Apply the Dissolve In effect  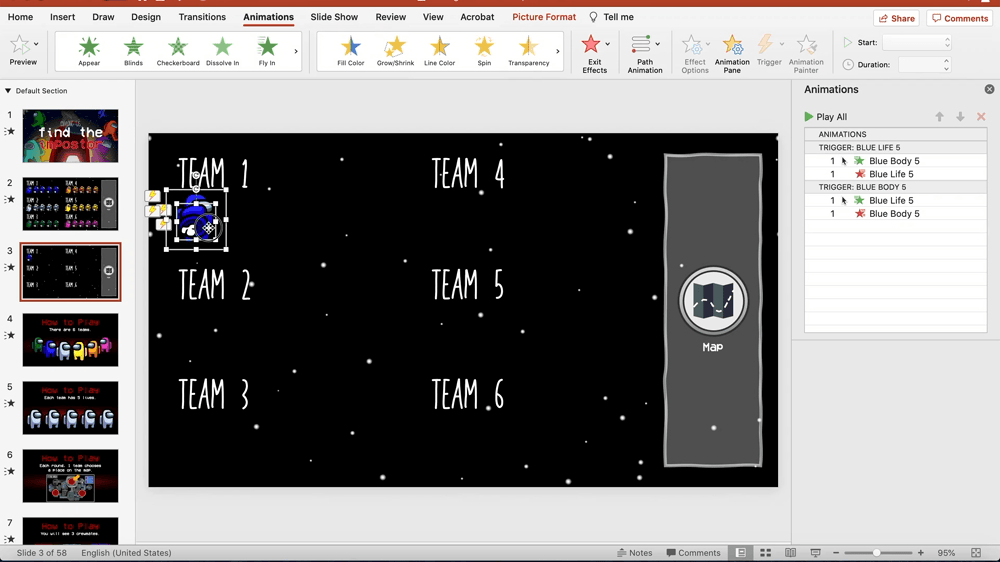pos(223,51)
